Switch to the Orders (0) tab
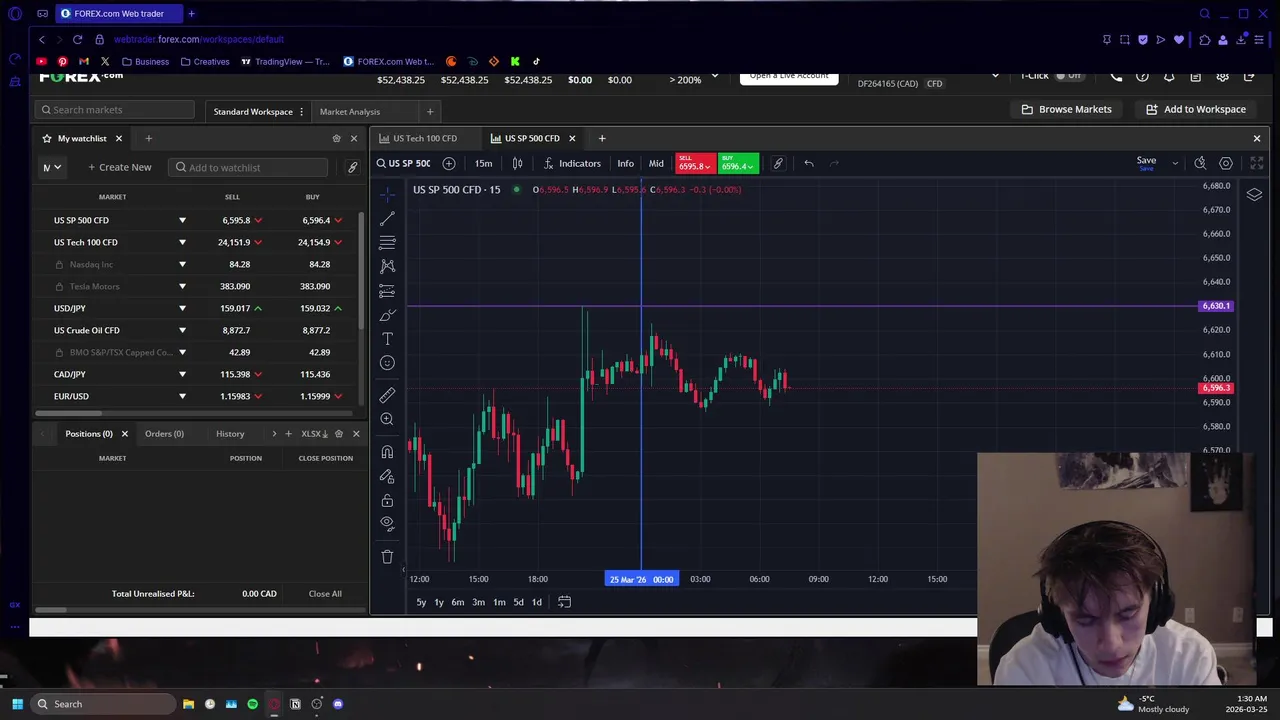 pyautogui.click(x=164, y=434)
